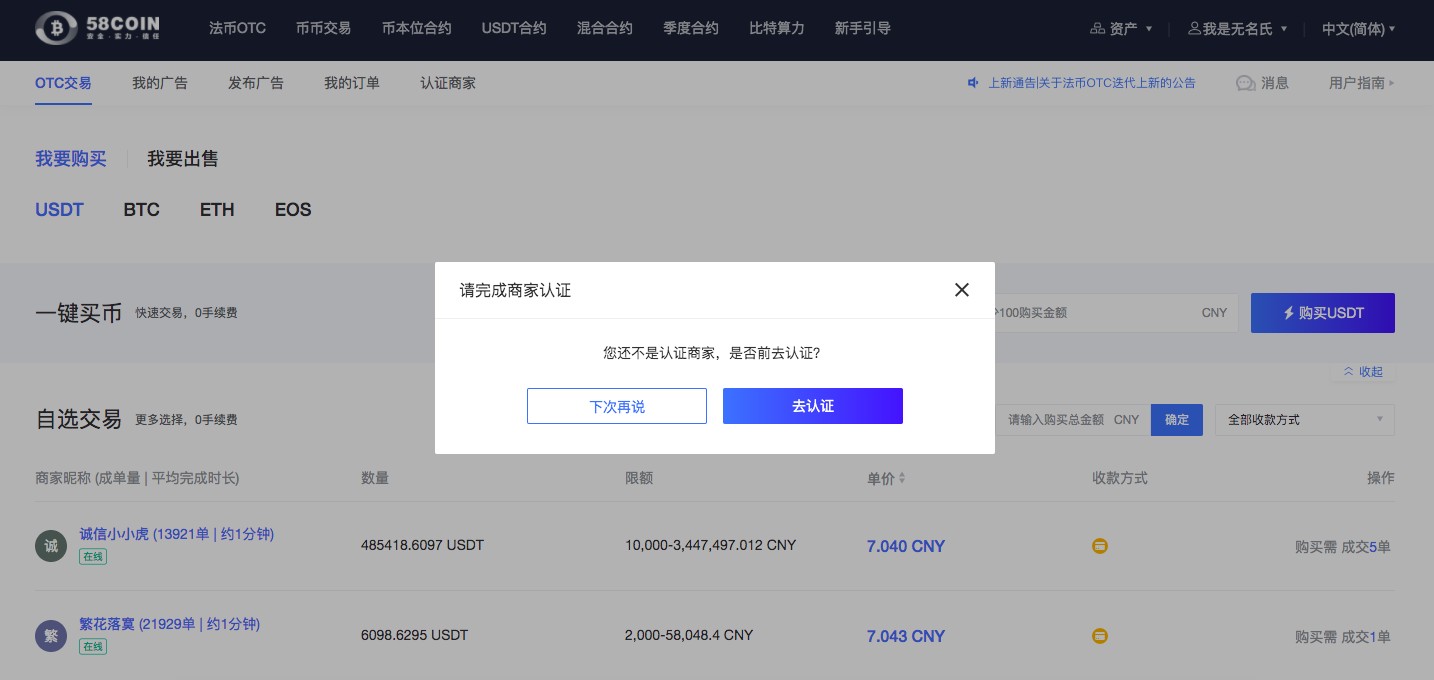Expand the 我是无名氏 account dropdown

tap(1237, 29)
